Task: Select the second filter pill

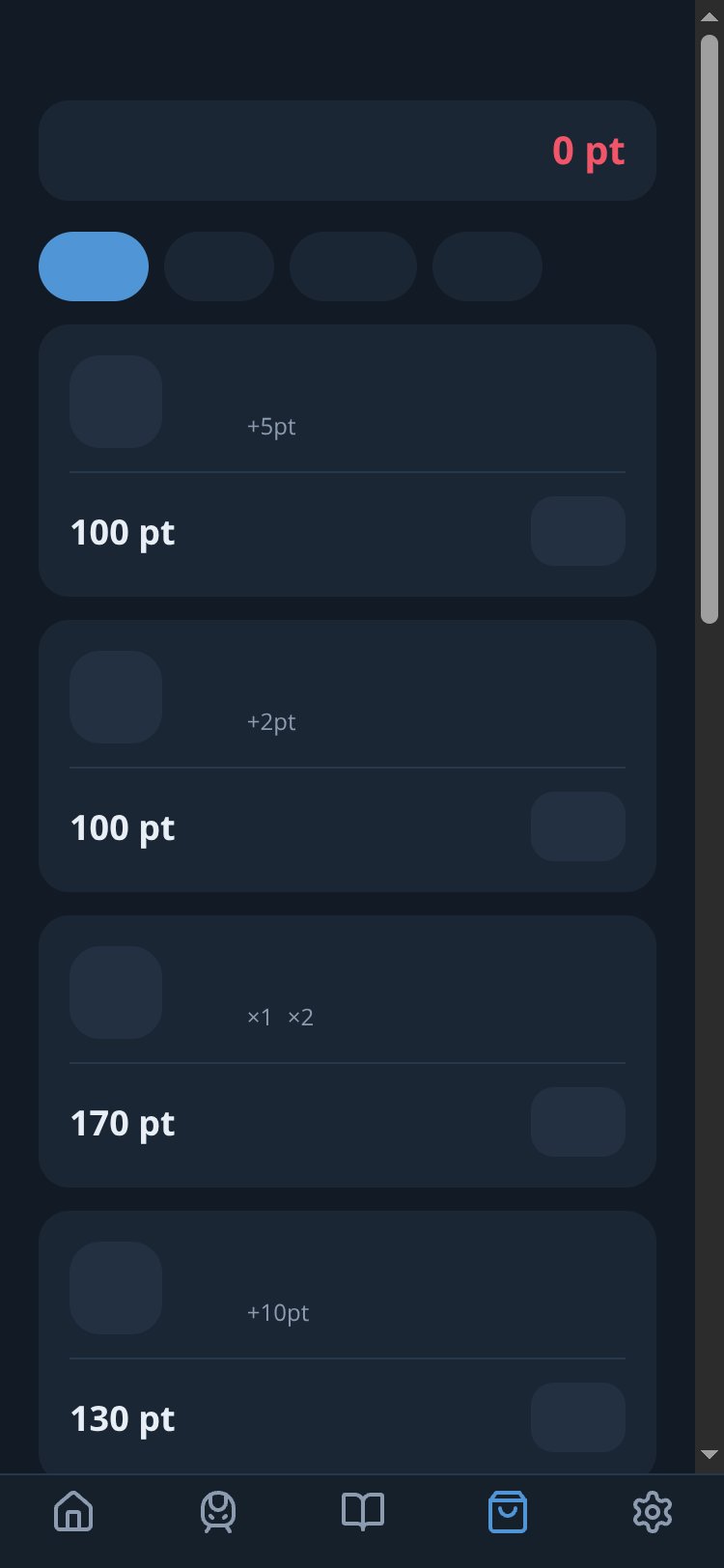Action: [x=219, y=266]
